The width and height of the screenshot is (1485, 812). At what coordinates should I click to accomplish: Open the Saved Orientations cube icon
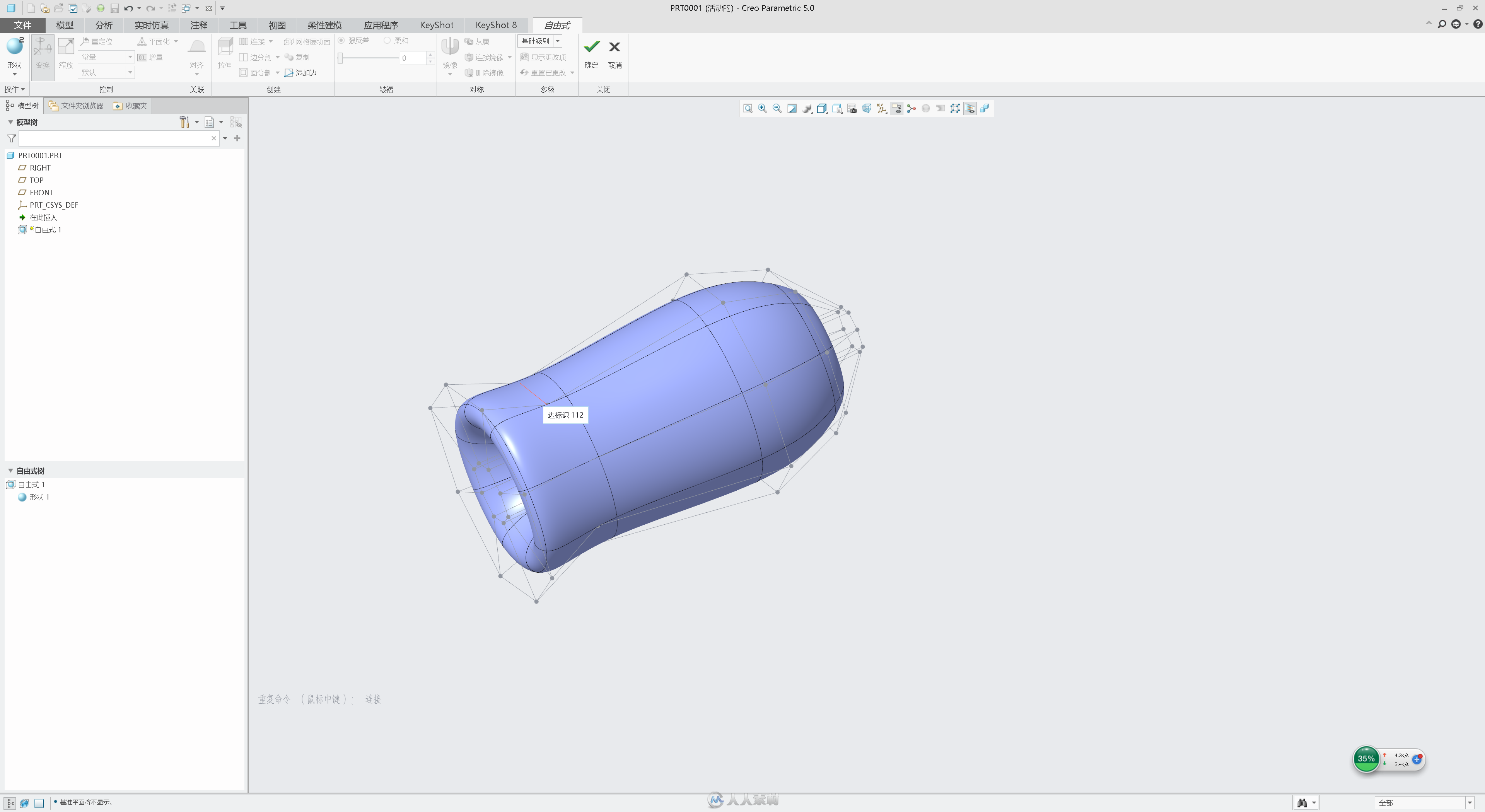(822, 108)
